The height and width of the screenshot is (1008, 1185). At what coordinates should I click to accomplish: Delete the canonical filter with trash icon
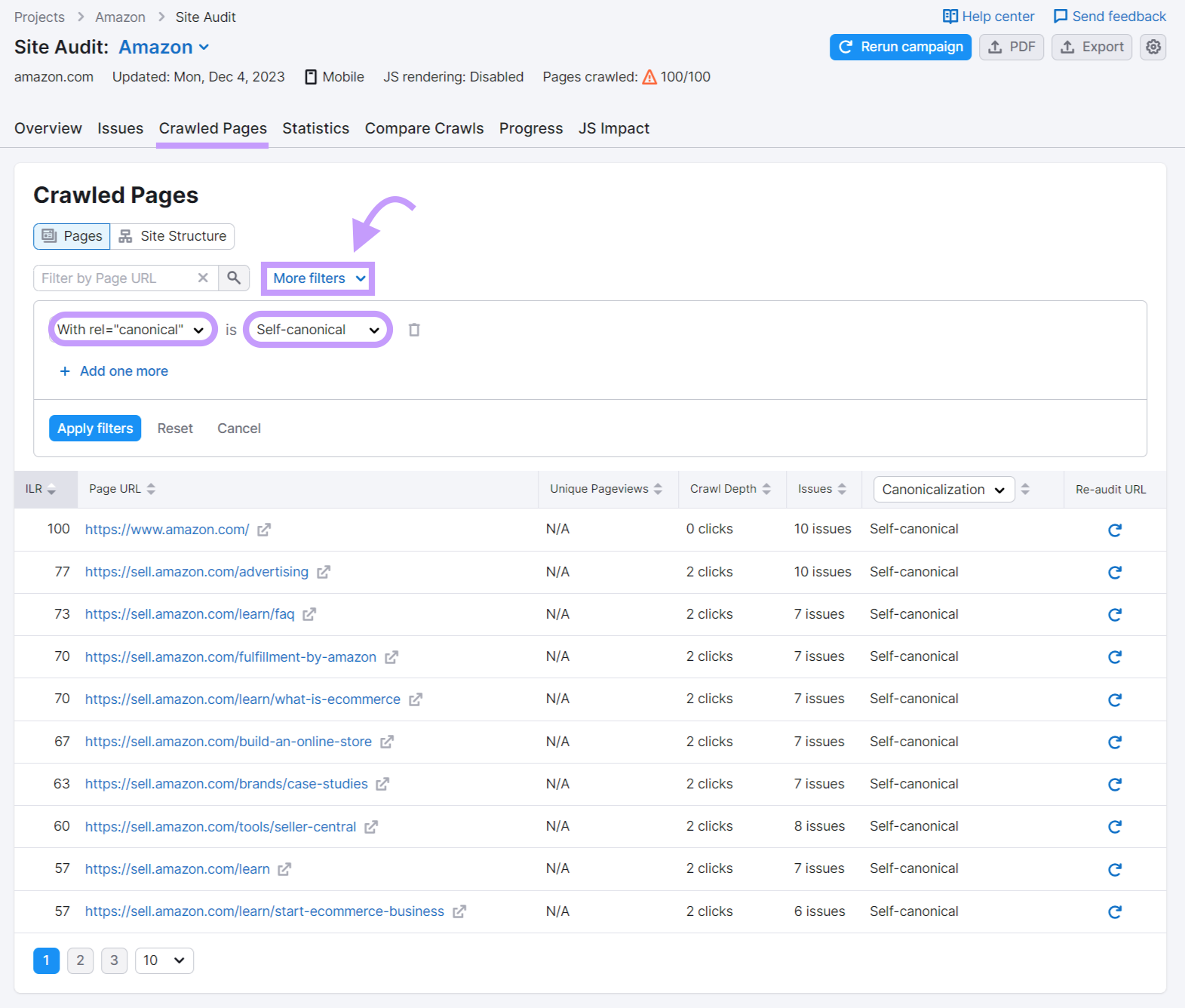tap(414, 330)
